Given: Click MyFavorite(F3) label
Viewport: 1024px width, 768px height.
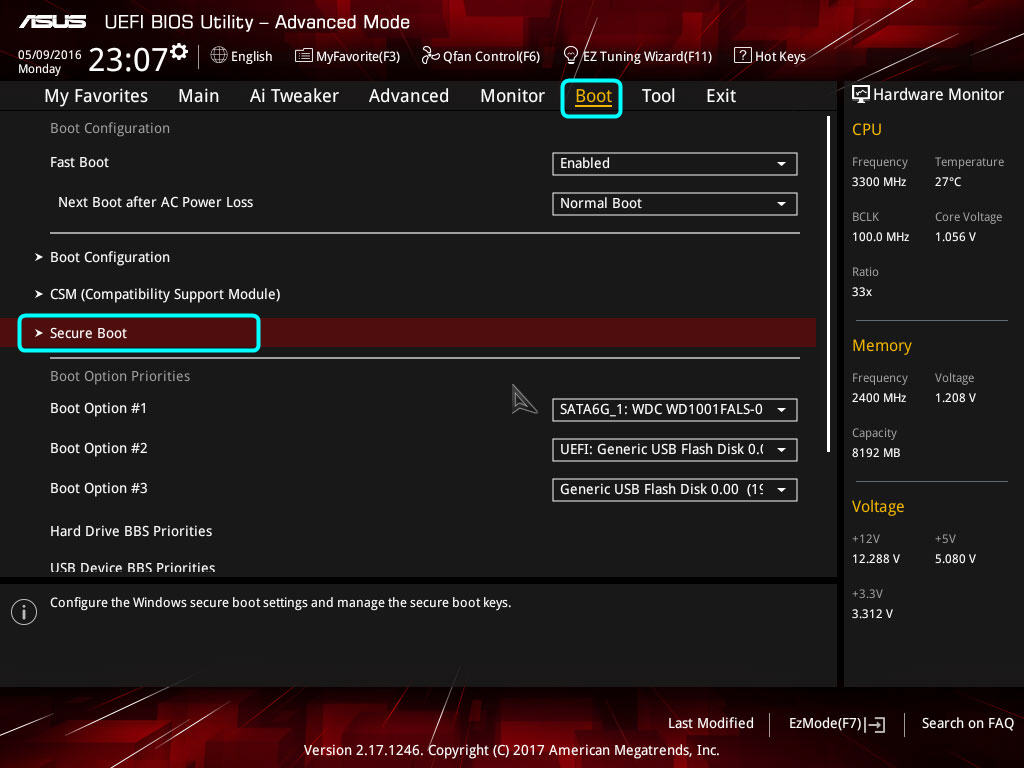Looking at the screenshot, I should 358,56.
